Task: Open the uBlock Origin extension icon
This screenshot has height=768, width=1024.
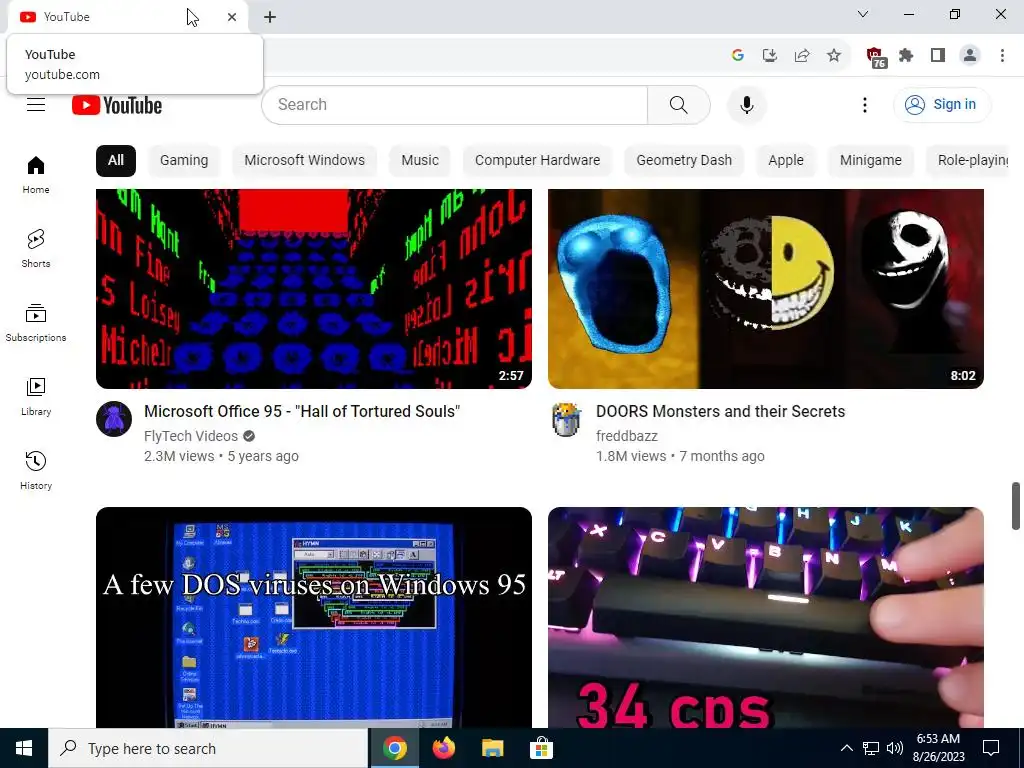Action: pyautogui.click(x=876, y=57)
